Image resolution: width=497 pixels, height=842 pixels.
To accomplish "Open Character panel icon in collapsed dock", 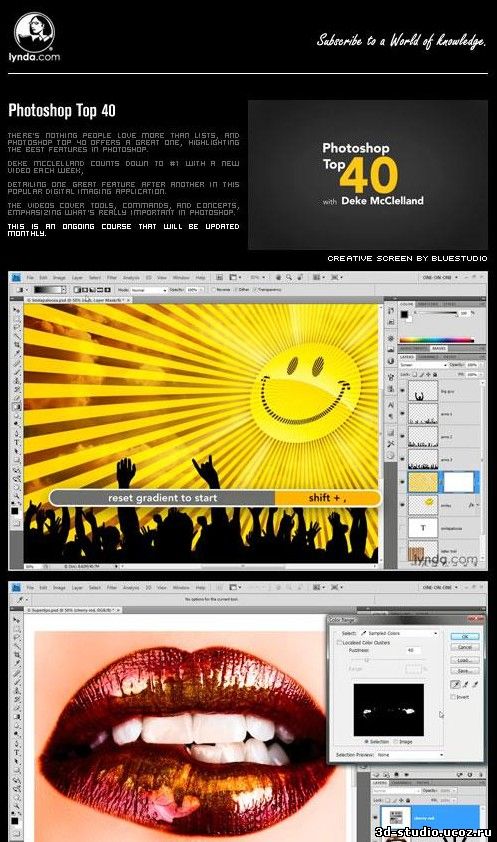I will pyautogui.click(x=391, y=404).
